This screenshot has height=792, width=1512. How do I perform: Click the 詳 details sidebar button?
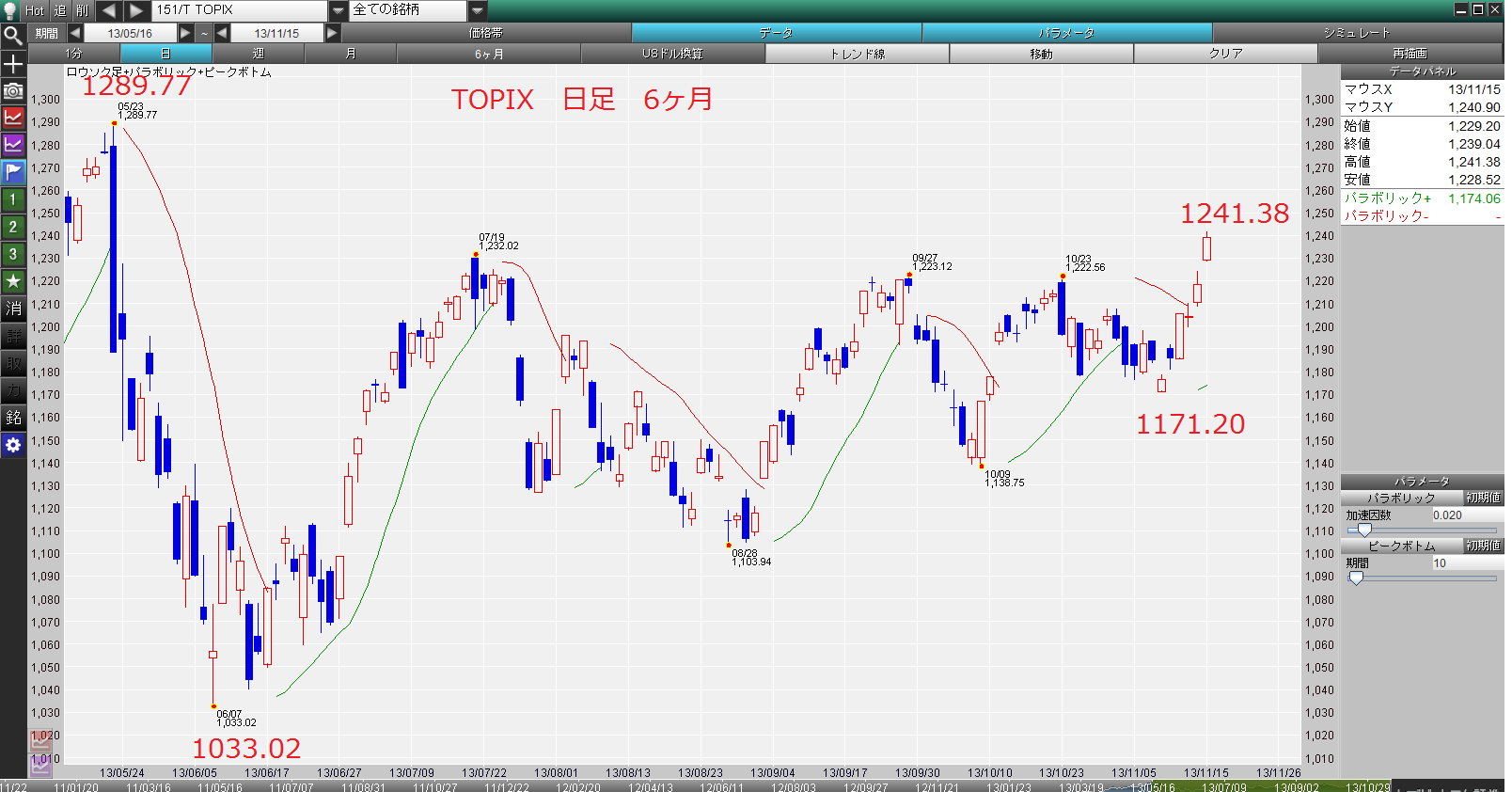pyautogui.click(x=13, y=336)
